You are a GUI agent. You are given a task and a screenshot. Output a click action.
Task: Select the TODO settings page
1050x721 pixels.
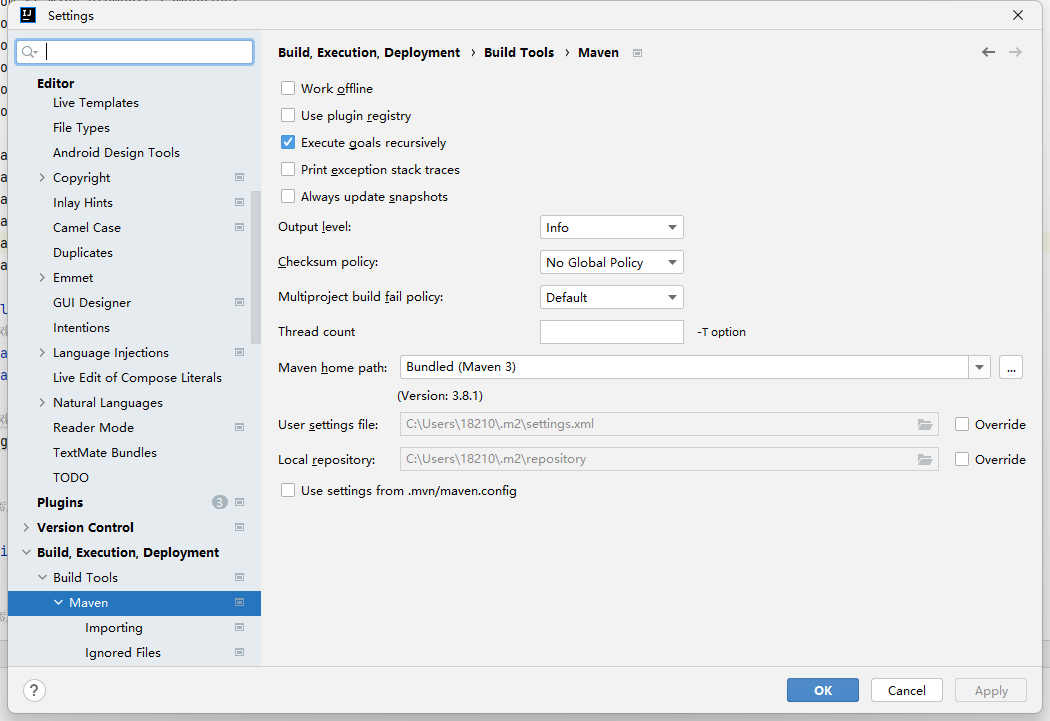pyautogui.click(x=71, y=477)
